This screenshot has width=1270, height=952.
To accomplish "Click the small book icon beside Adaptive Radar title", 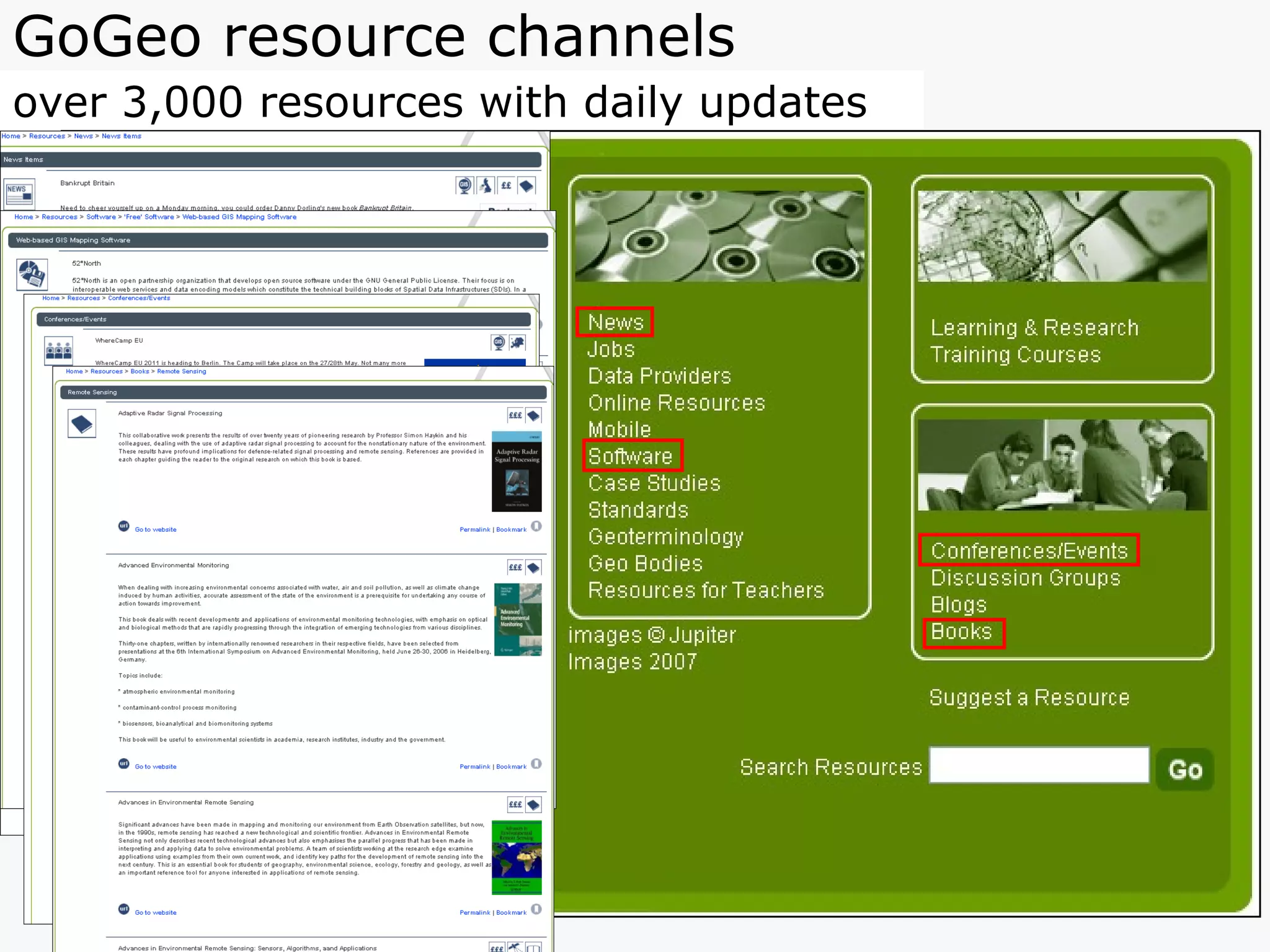I will [x=533, y=415].
